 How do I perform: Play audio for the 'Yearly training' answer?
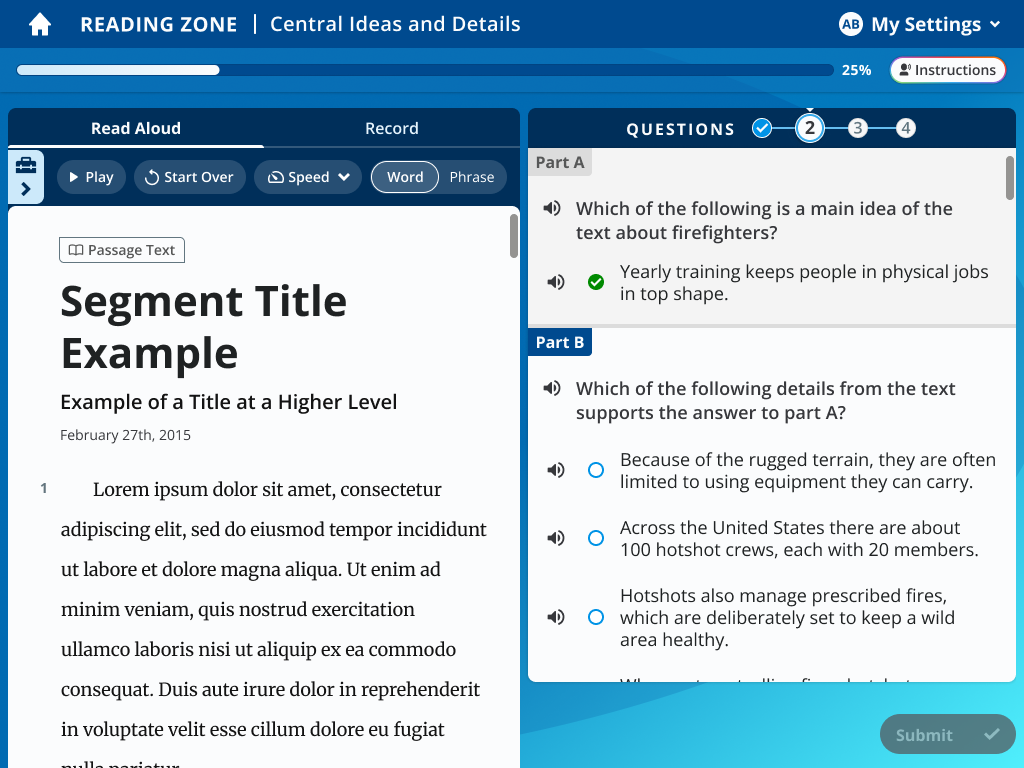556,282
